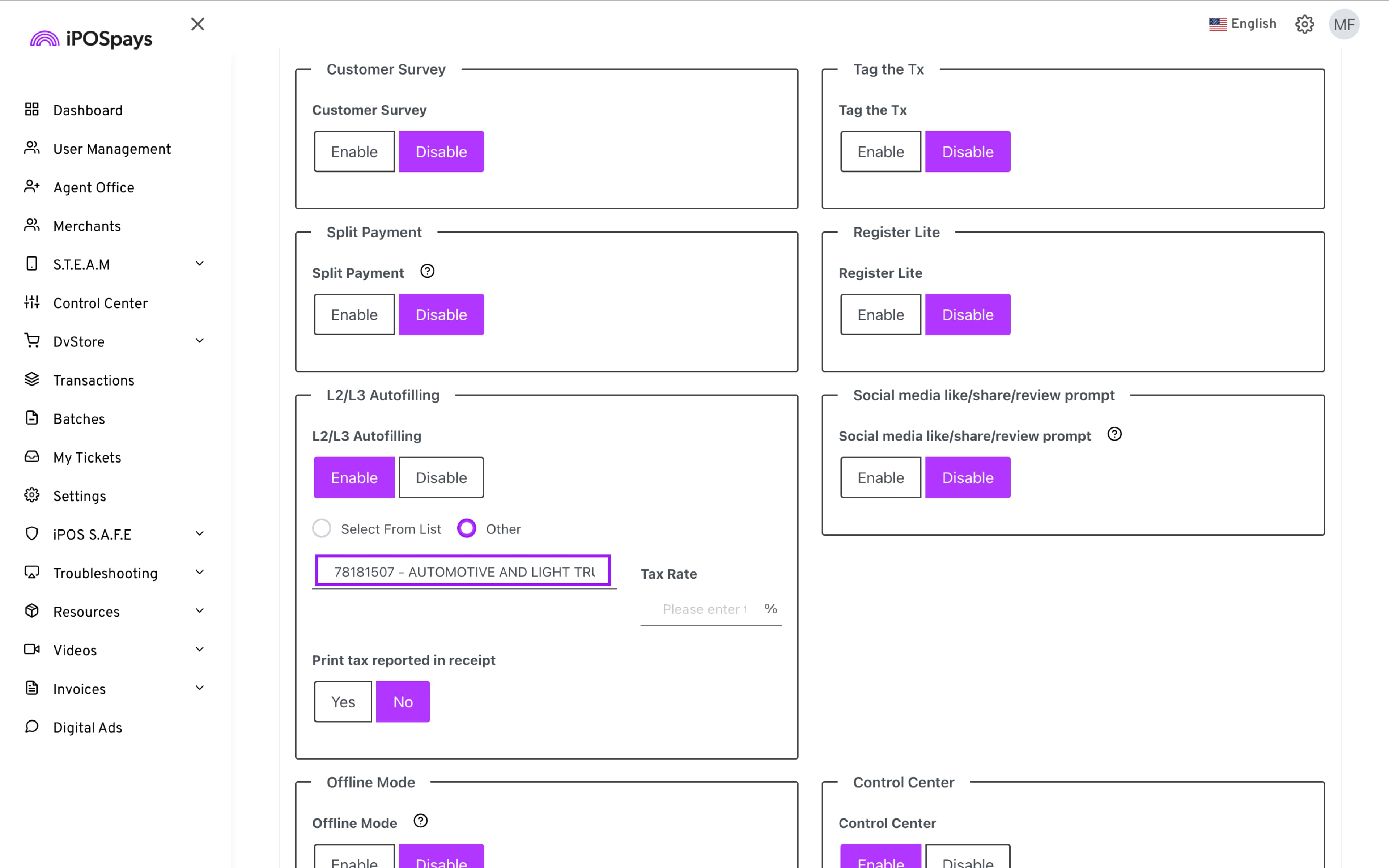Click the My Tickets inbox icon
This screenshot has height=868, width=1389.
tap(31, 456)
